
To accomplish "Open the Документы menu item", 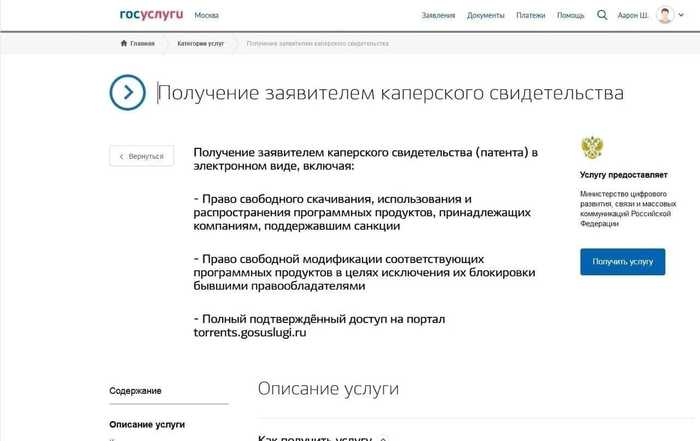I will tap(485, 15).
